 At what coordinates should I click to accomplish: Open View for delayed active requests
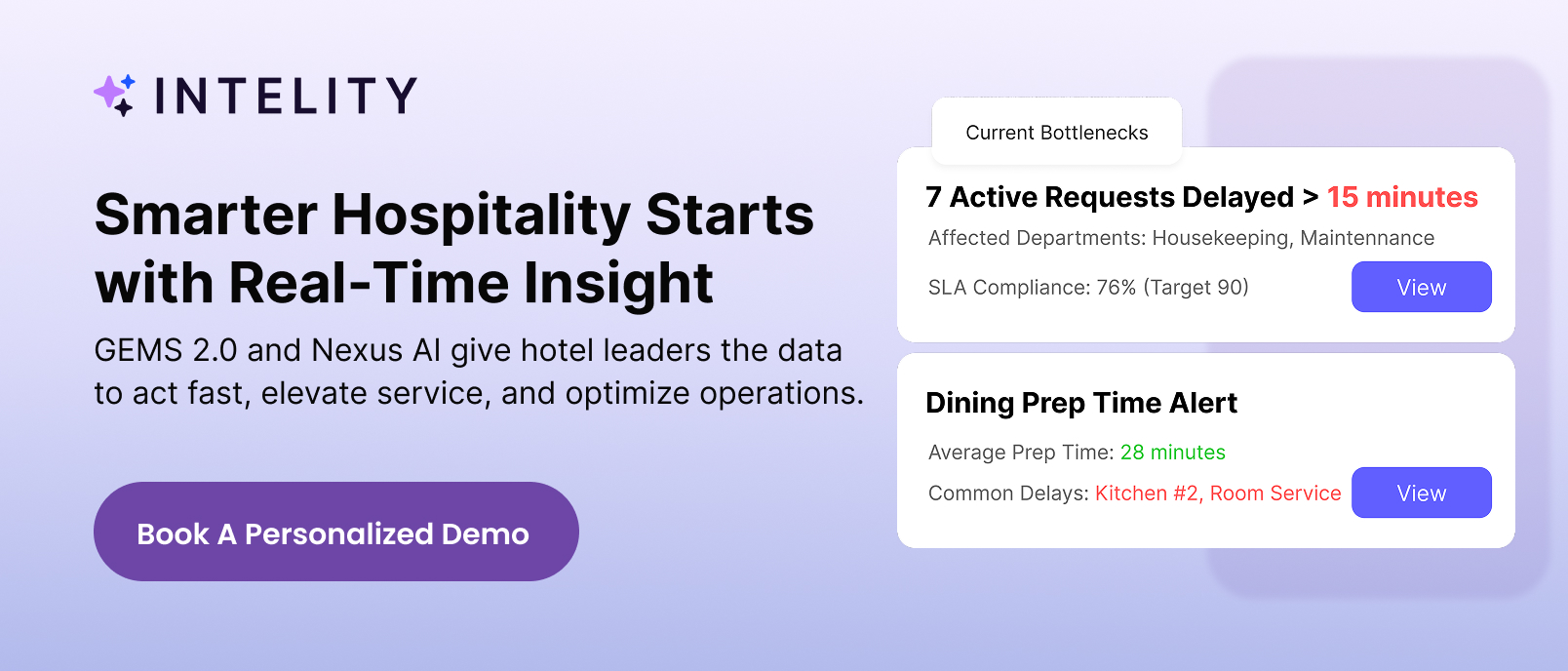click(1421, 287)
